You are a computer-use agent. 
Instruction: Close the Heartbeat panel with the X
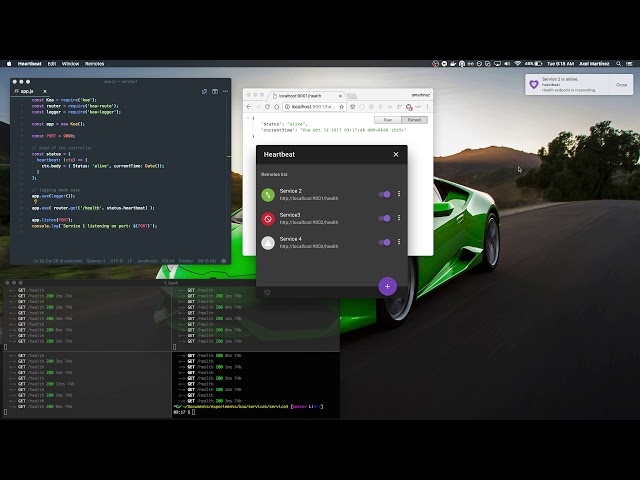396,154
